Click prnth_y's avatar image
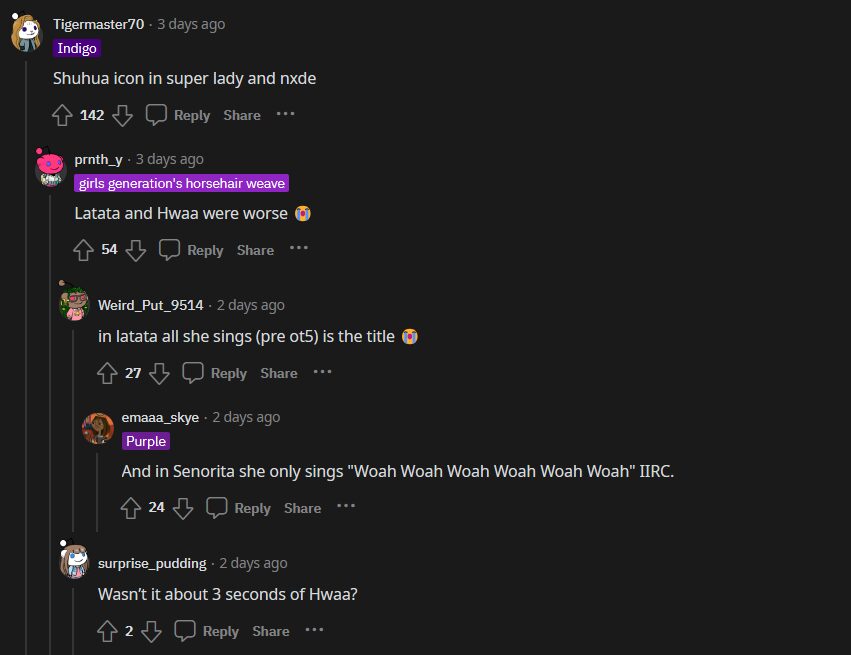Viewport: 851px width, 655px height. click(x=50, y=168)
